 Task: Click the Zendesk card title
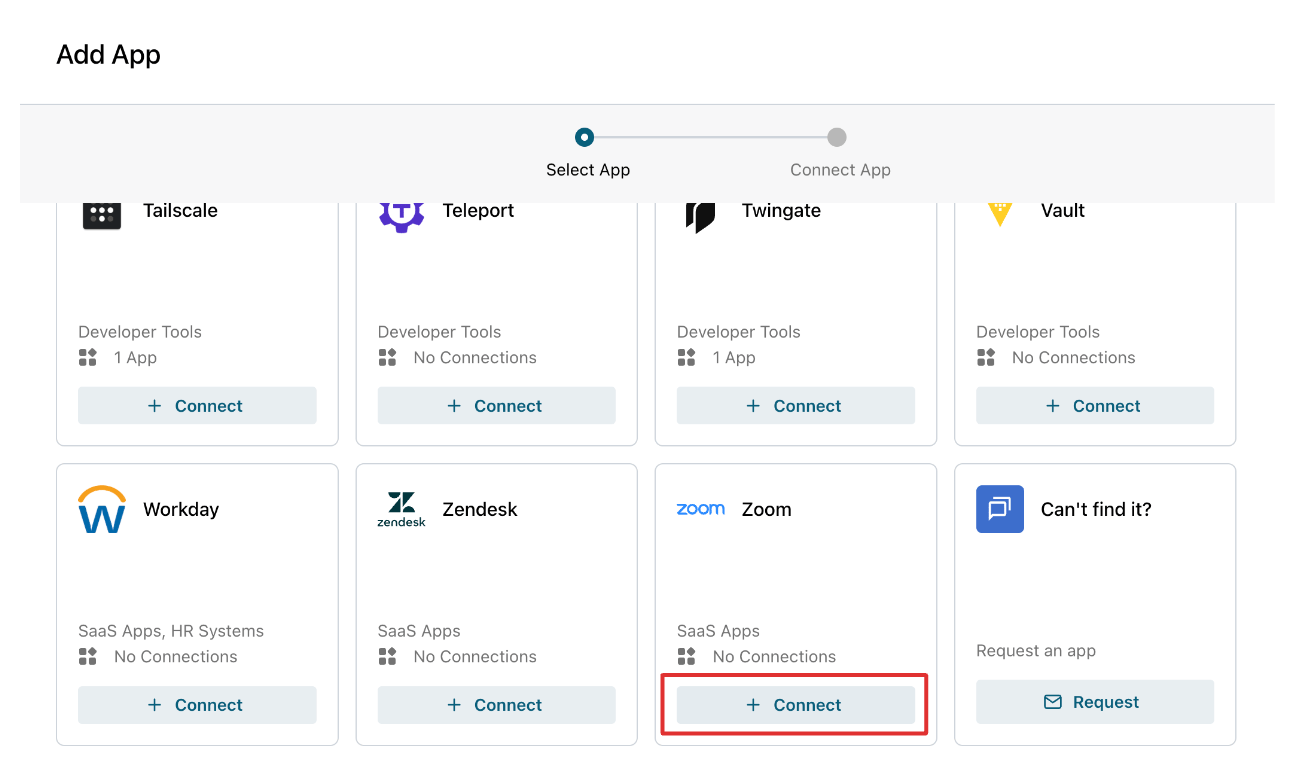click(480, 510)
